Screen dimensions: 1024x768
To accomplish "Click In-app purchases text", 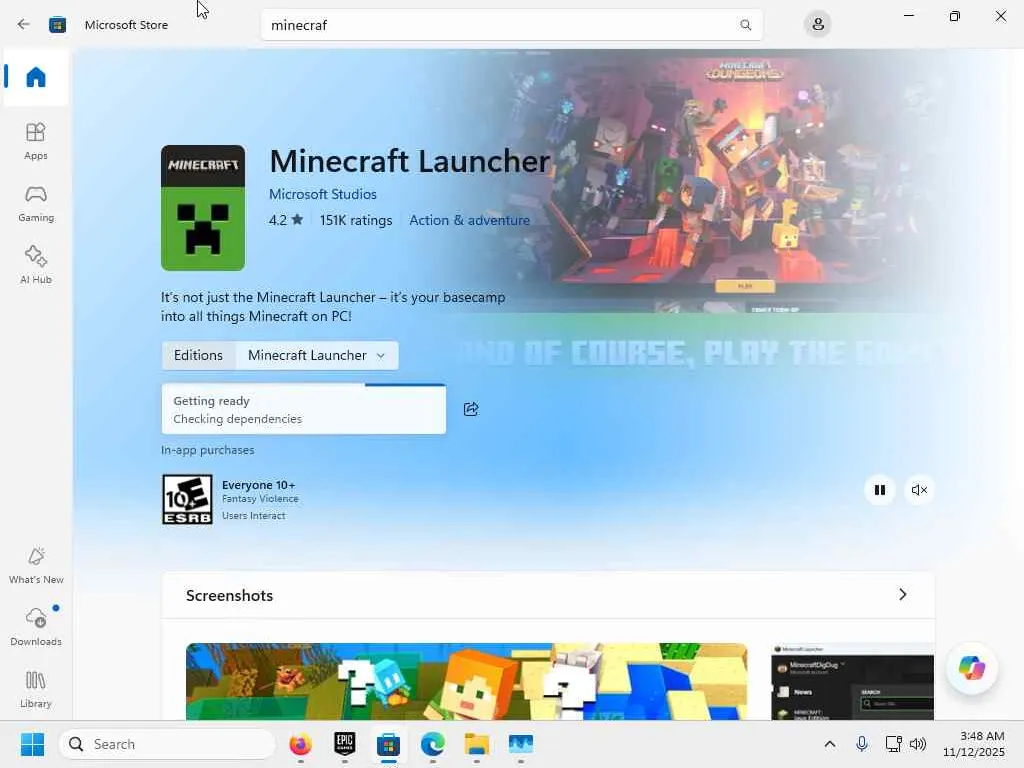I will click(x=208, y=450).
